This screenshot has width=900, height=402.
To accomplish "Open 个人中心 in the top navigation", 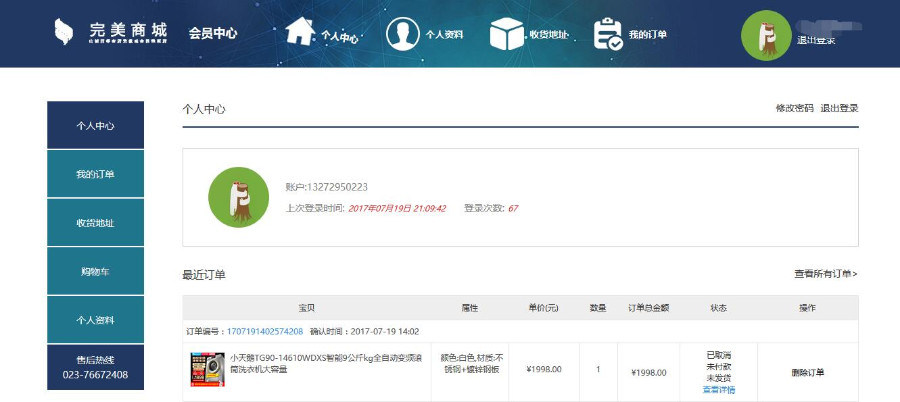I will click(x=340, y=37).
